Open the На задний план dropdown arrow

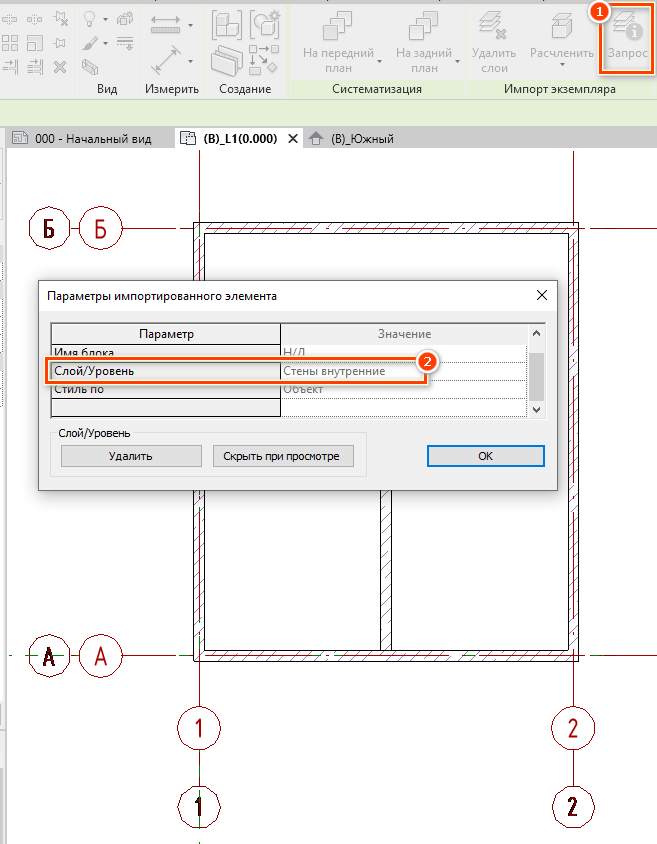point(457,61)
